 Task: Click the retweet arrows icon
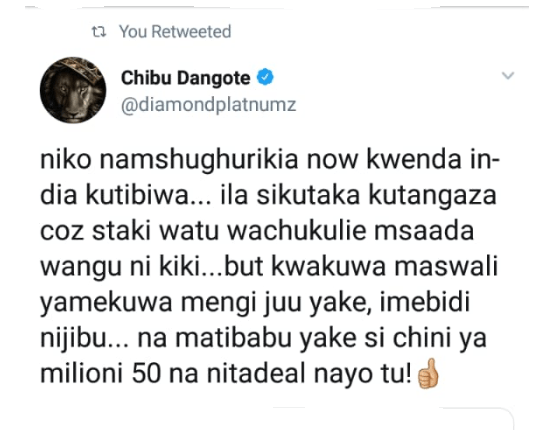tap(99, 32)
